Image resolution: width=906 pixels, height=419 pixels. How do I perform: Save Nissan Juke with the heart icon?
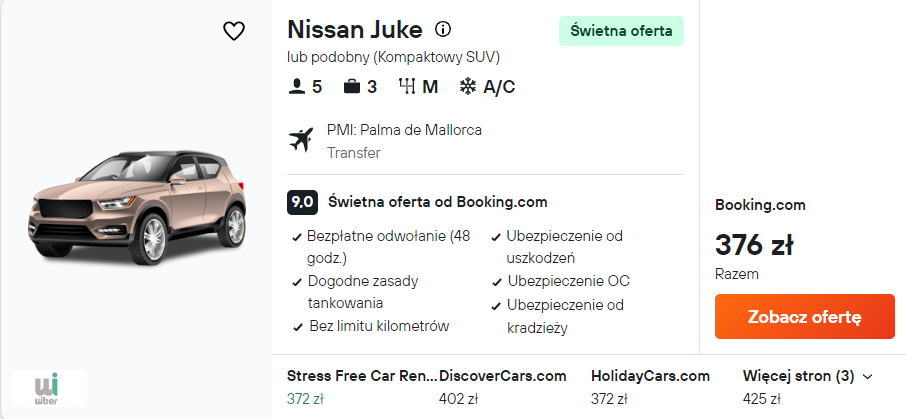click(234, 31)
